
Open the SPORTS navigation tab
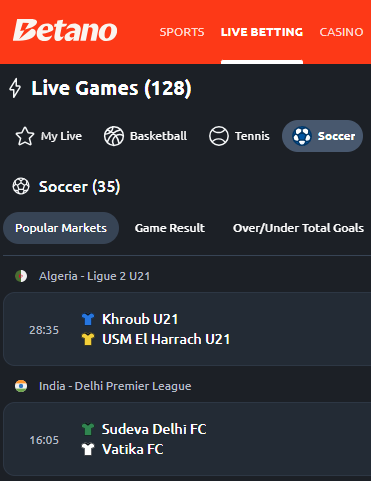click(x=182, y=32)
